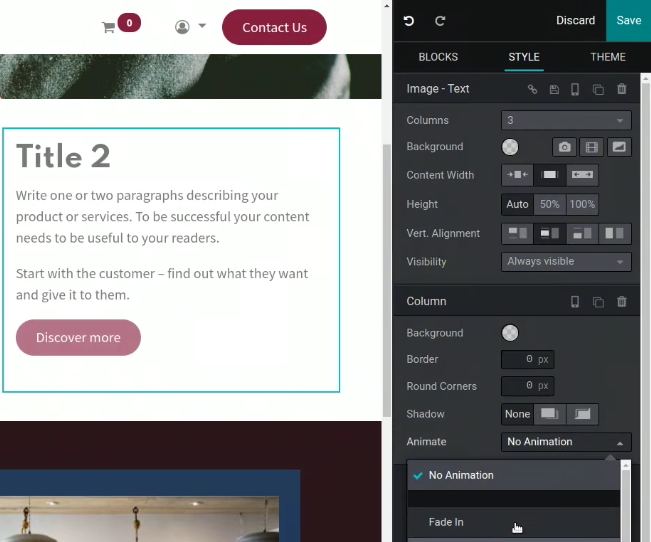
Task: Switch to the BLOCKS tab
Action: [438, 57]
